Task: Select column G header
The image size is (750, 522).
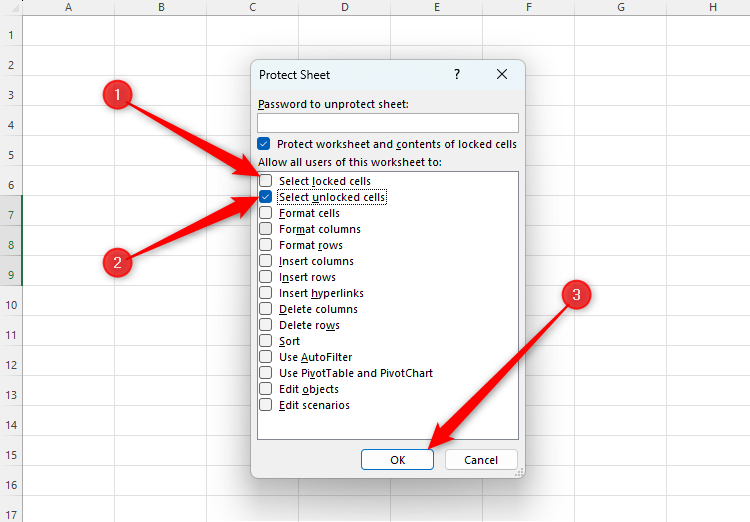Action: tap(620, 8)
